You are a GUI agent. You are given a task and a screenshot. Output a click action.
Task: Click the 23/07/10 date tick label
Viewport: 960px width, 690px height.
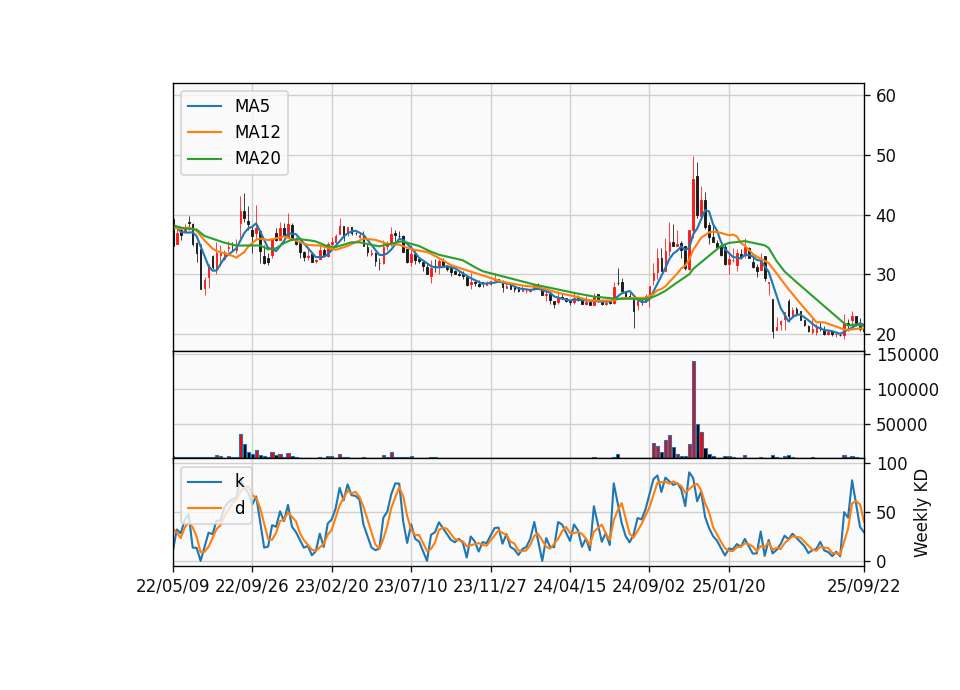point(411,586)
